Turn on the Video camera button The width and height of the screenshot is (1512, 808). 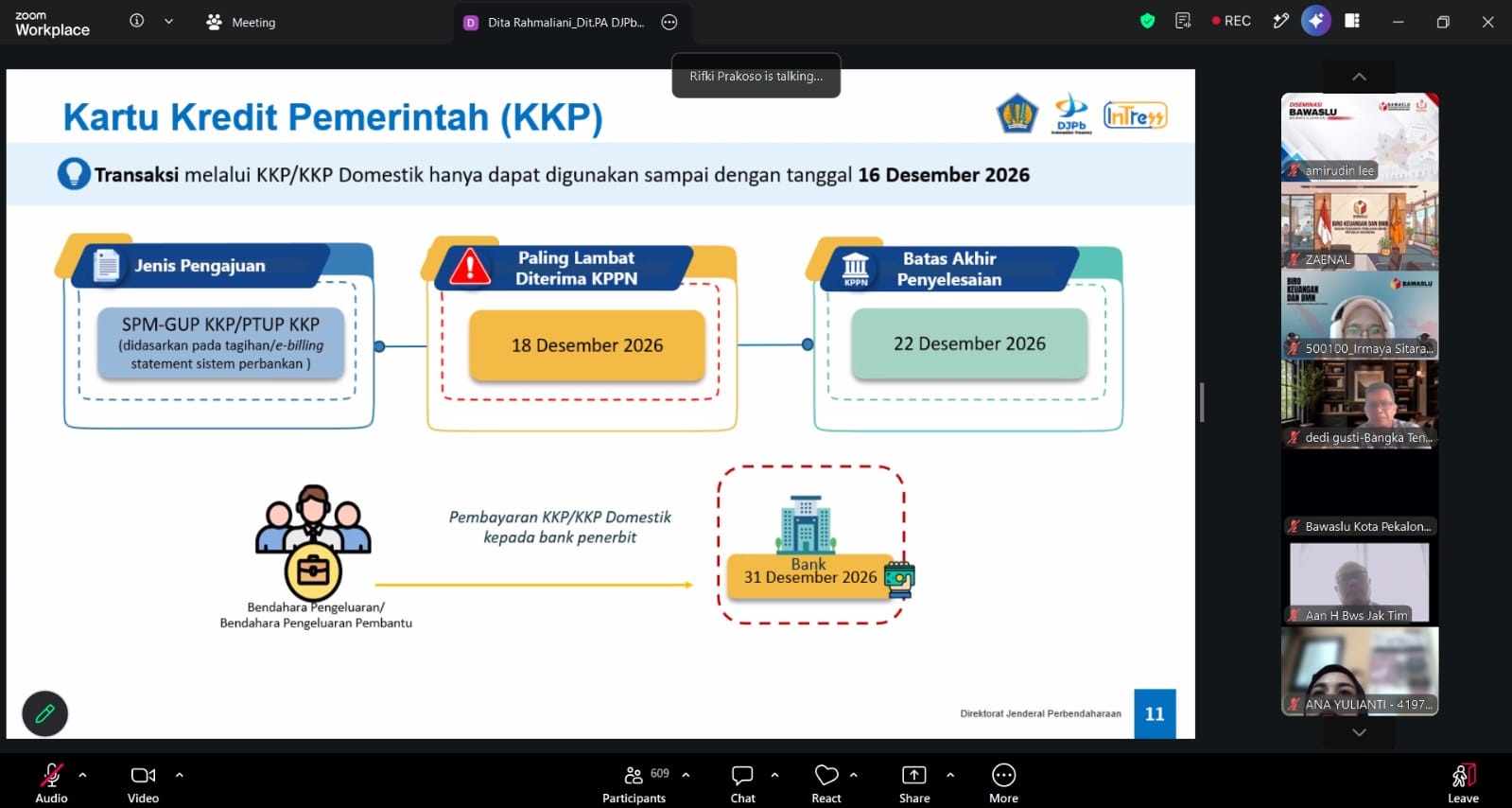click(143, 782)
